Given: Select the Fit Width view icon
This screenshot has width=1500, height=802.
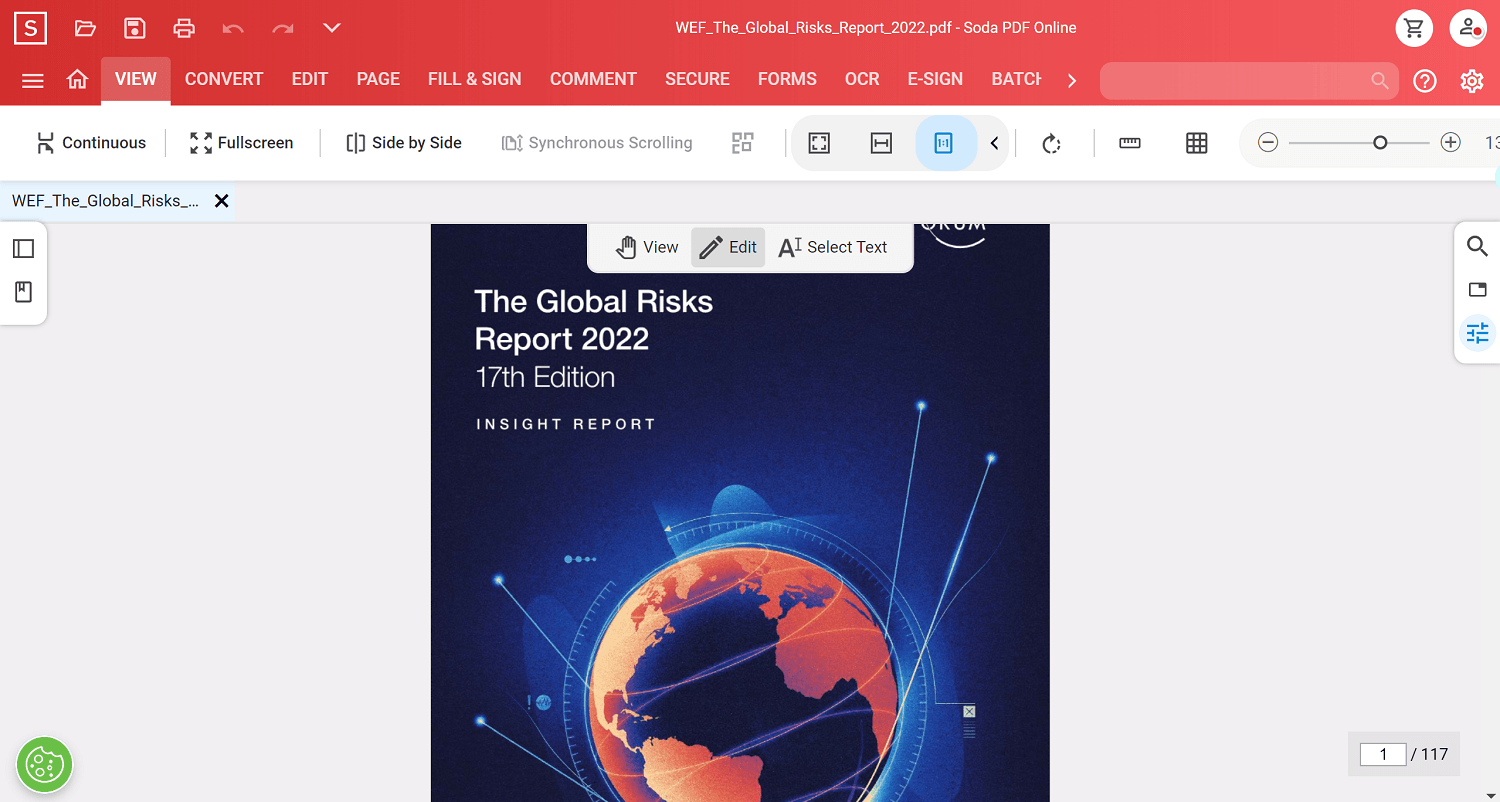Looking at the screenshot, I should (x=881, y=143).
